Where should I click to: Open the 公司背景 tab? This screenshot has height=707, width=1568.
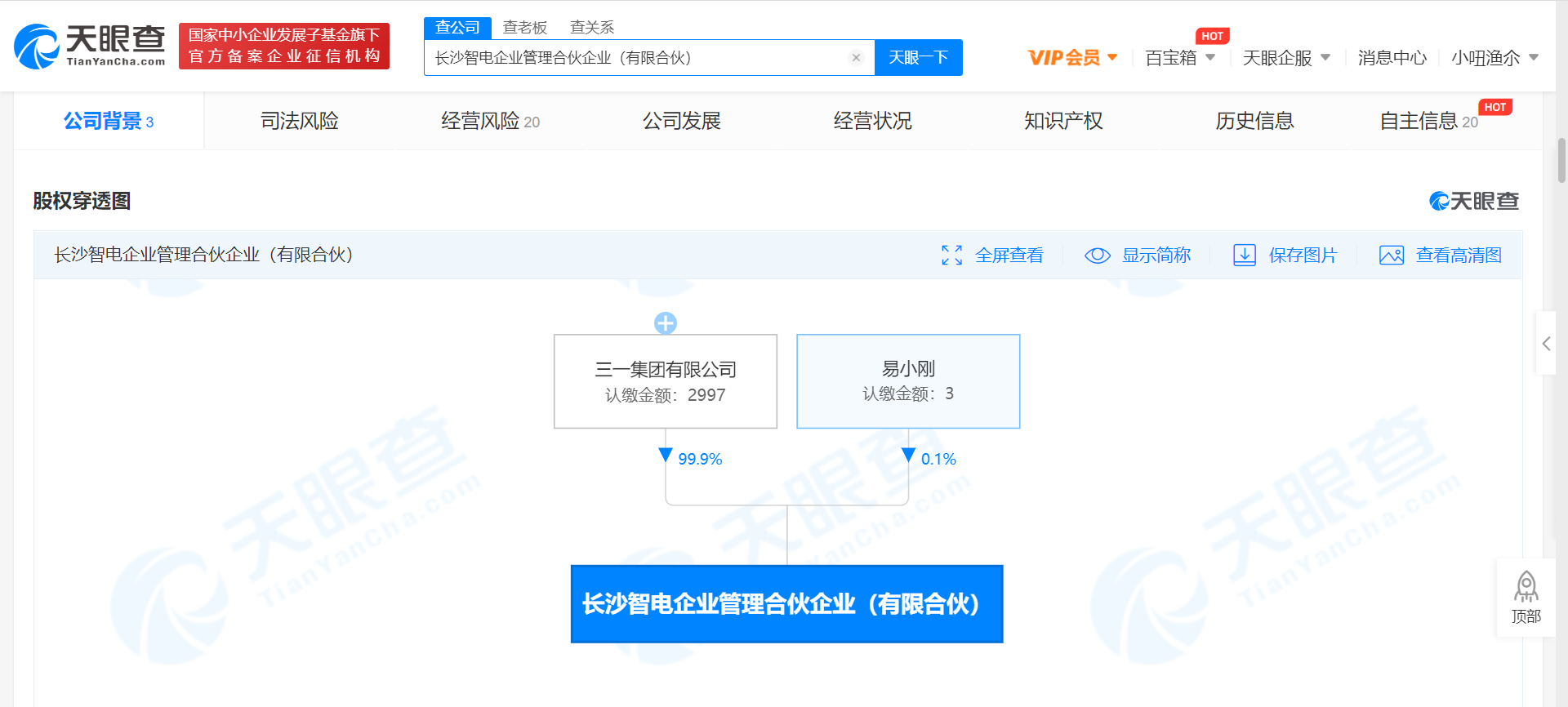pyautogui.click(x=109, y=121)
